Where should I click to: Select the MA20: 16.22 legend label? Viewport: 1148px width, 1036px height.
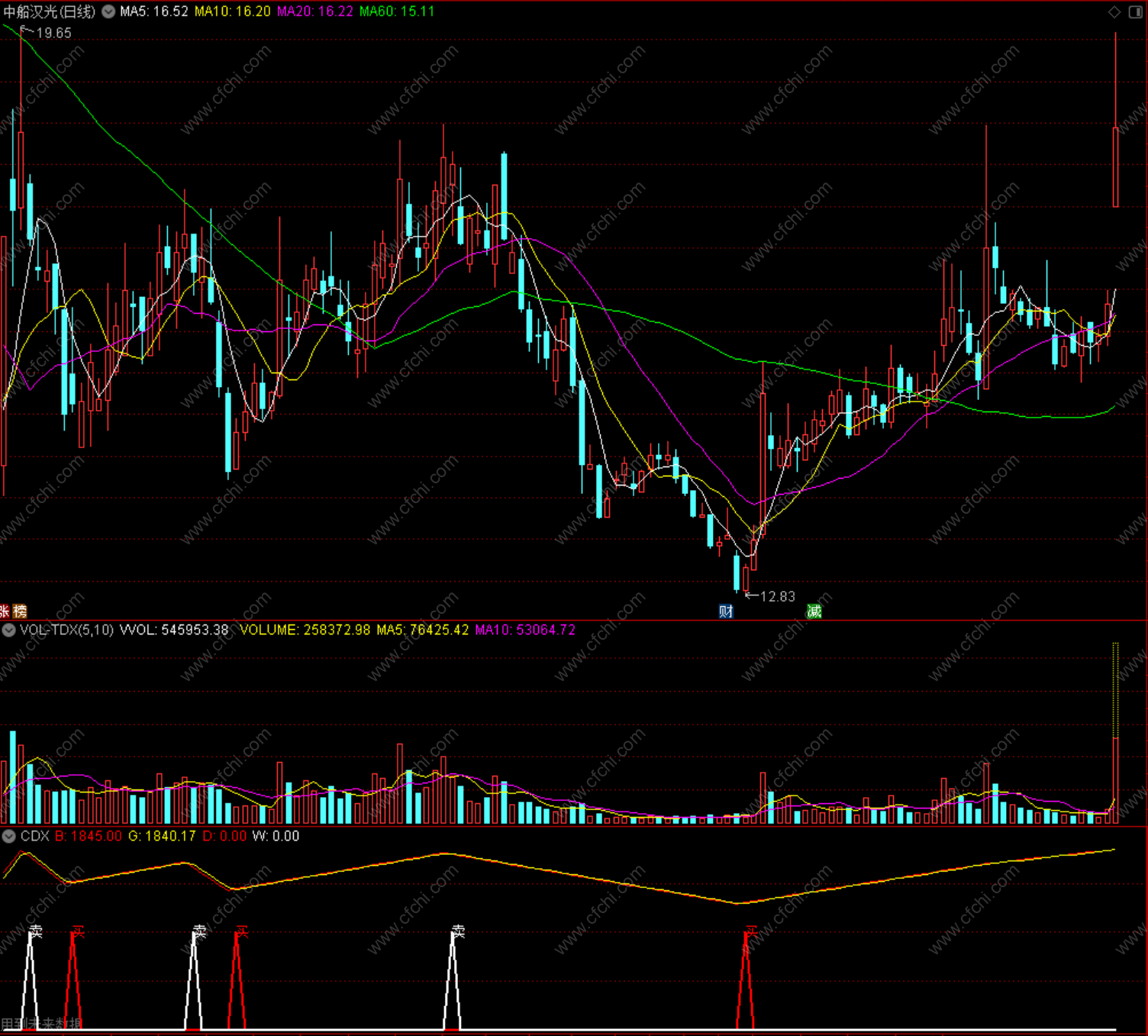[315, 11]
